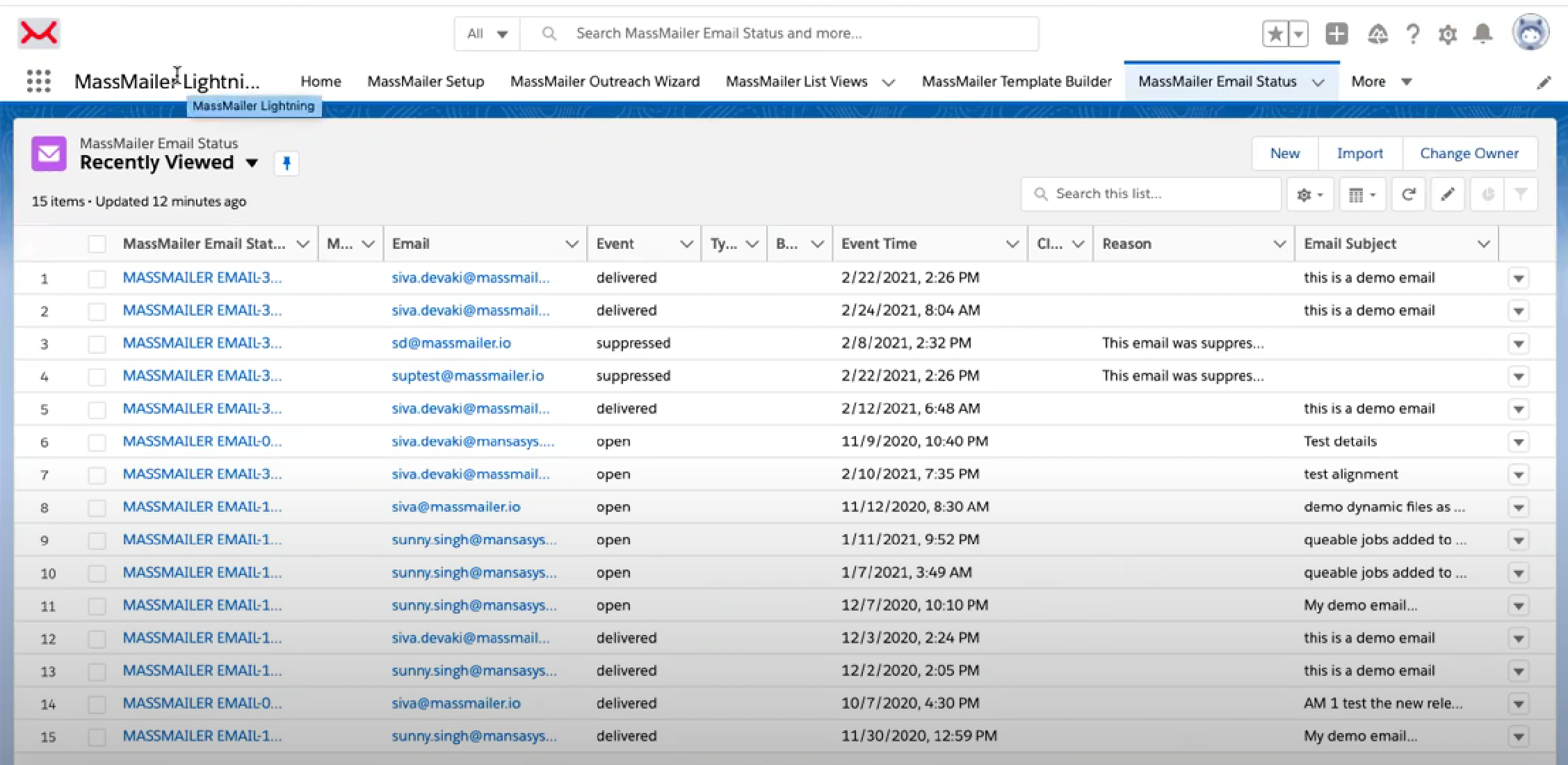Open row actions menu for row 1

(1519, 278)
